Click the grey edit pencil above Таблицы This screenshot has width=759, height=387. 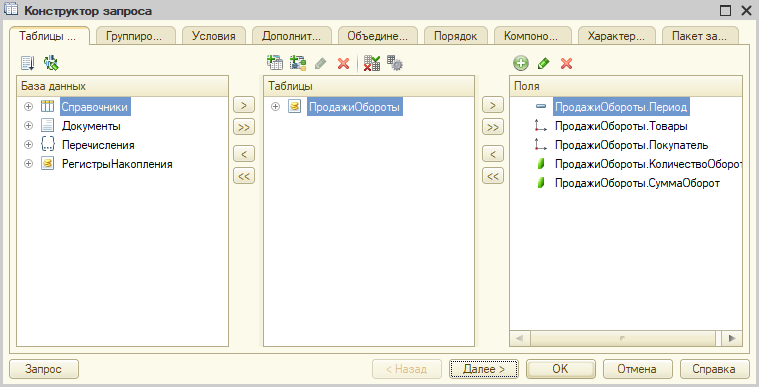coord(320,63)
